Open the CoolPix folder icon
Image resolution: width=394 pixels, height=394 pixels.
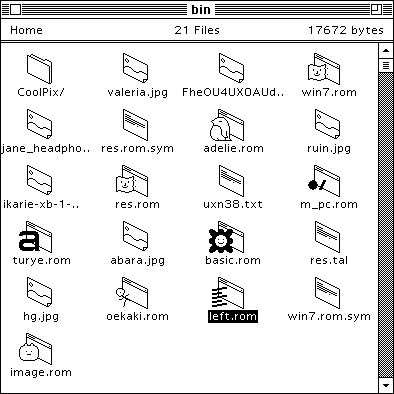39,69
